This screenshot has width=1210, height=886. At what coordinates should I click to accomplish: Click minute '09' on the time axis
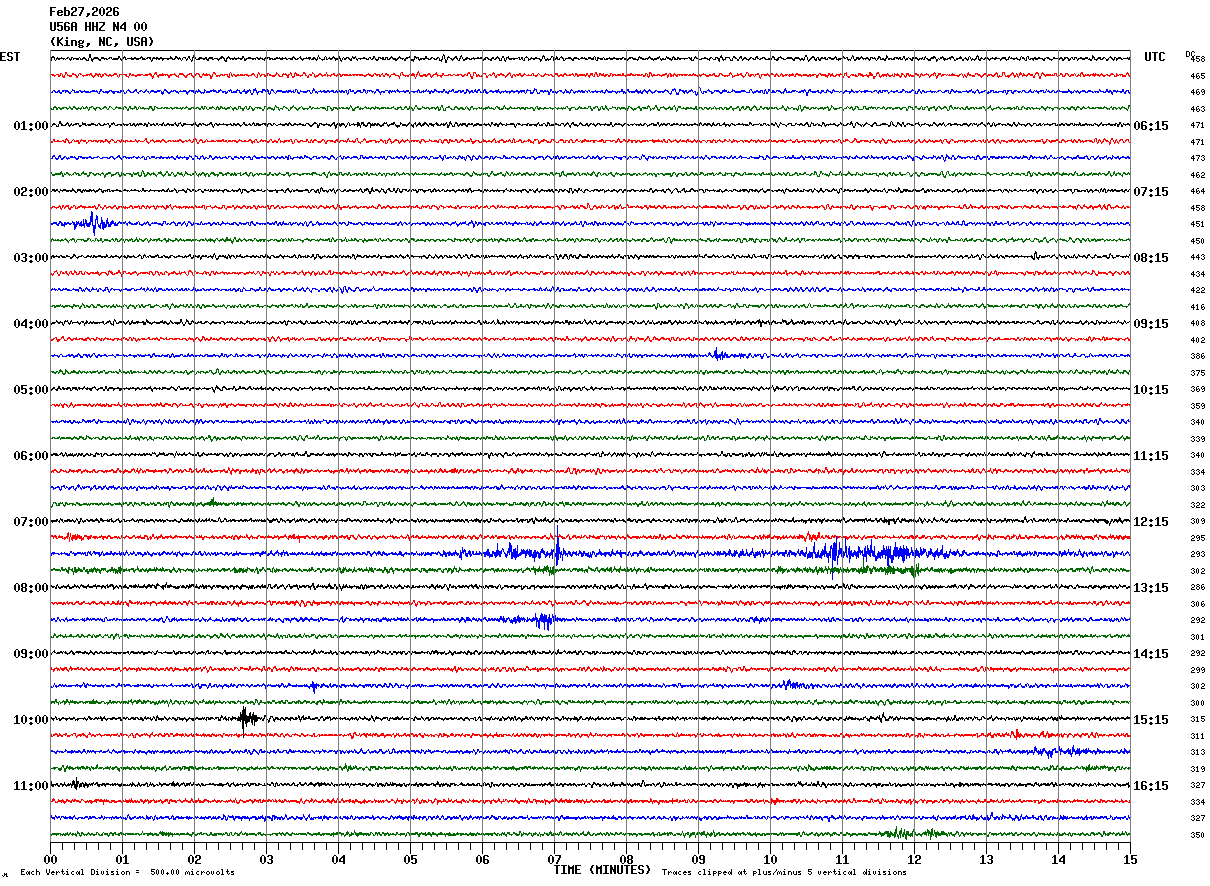click(698, 859)
